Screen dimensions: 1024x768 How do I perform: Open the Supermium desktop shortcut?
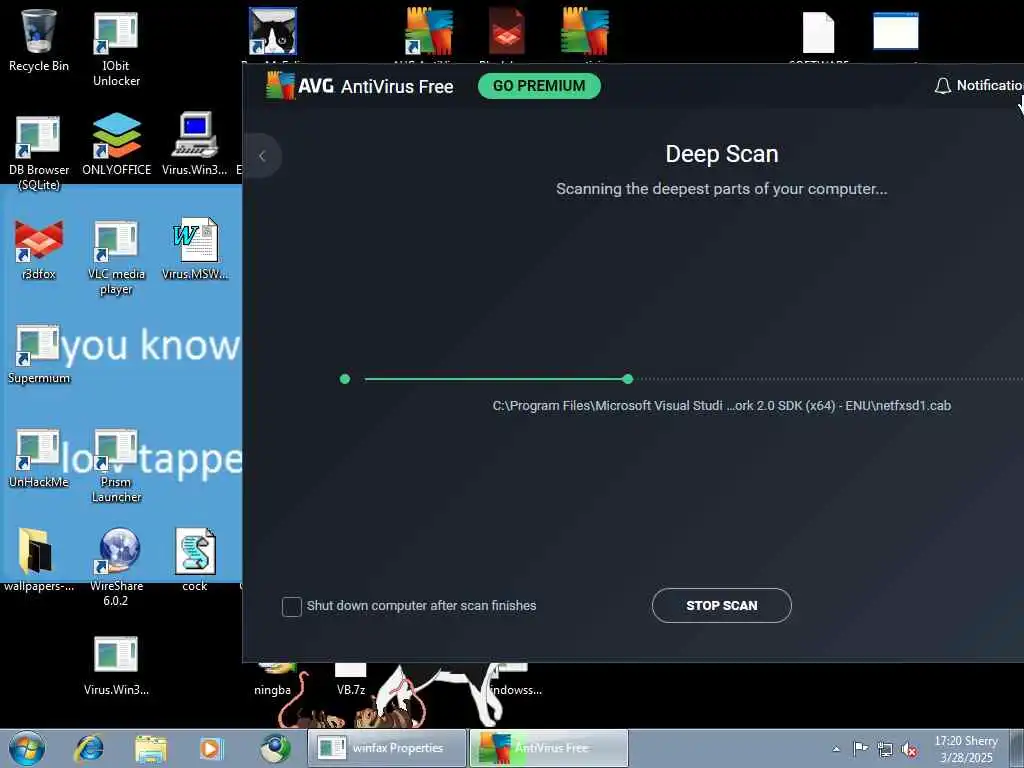tap(39, 354)
